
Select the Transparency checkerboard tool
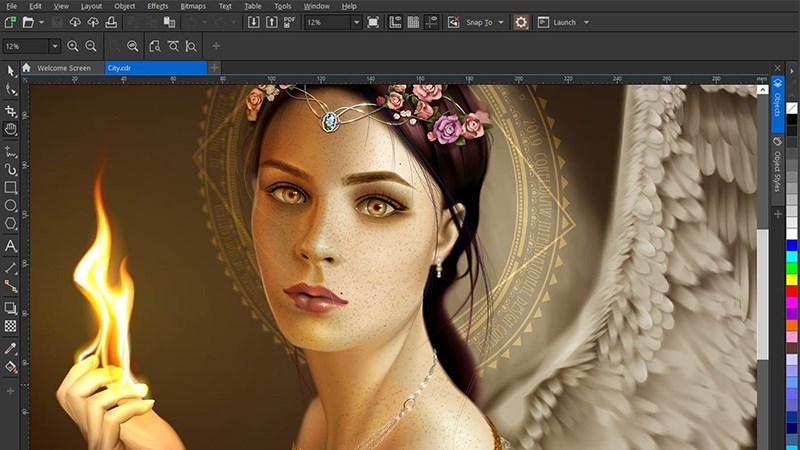[x=11, y=326]
